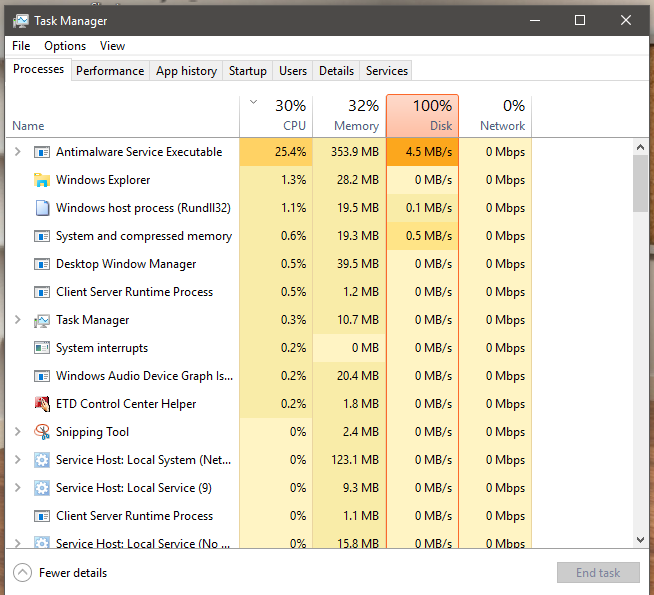Screen dimensions: 654x595
Task: Click the process list scrollbar thumb
Action: coord(641,184)
